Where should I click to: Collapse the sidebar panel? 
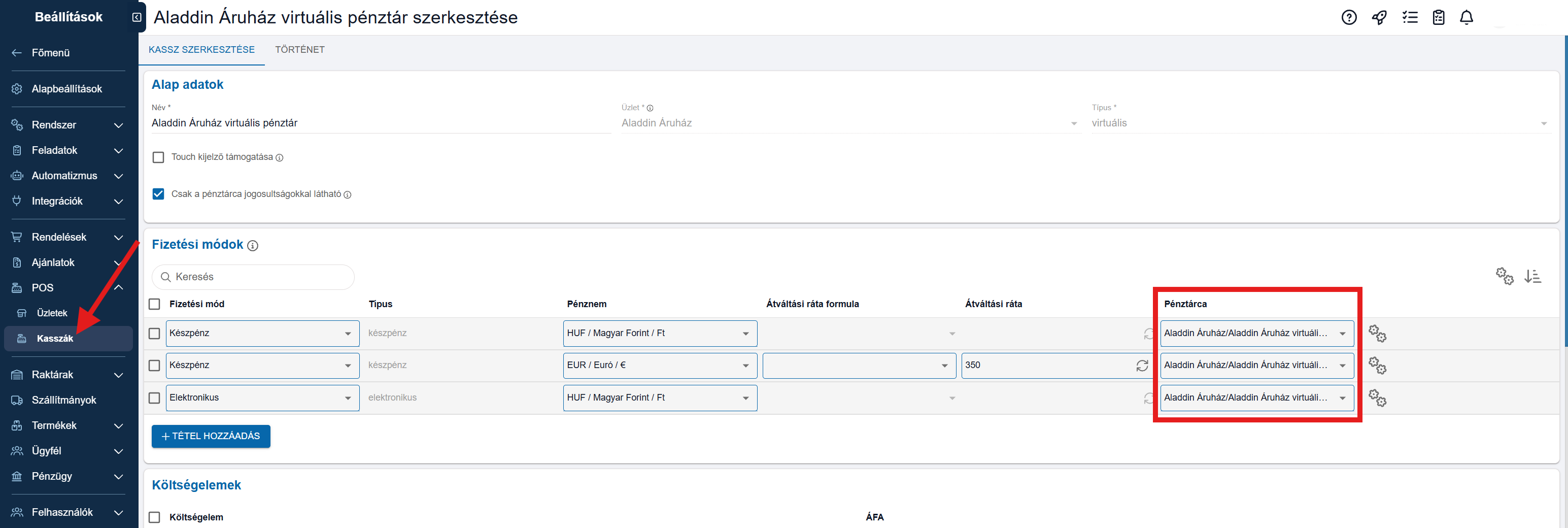click(137, 17)
